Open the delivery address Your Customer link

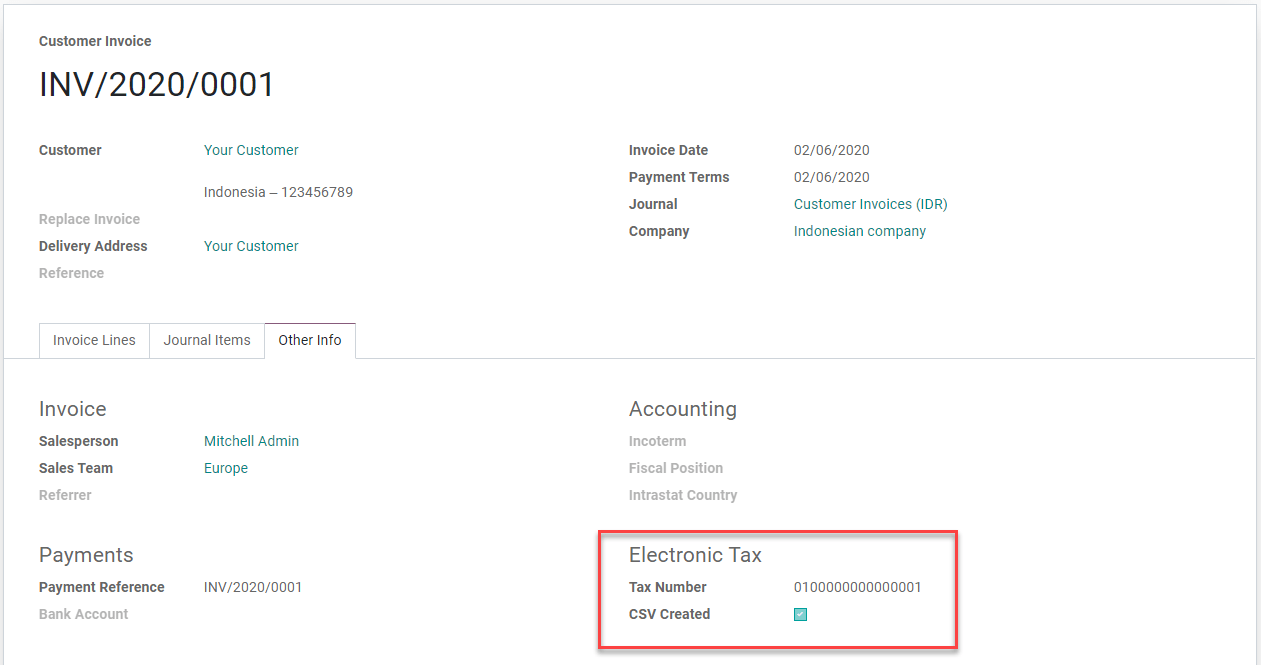point(250,246)
